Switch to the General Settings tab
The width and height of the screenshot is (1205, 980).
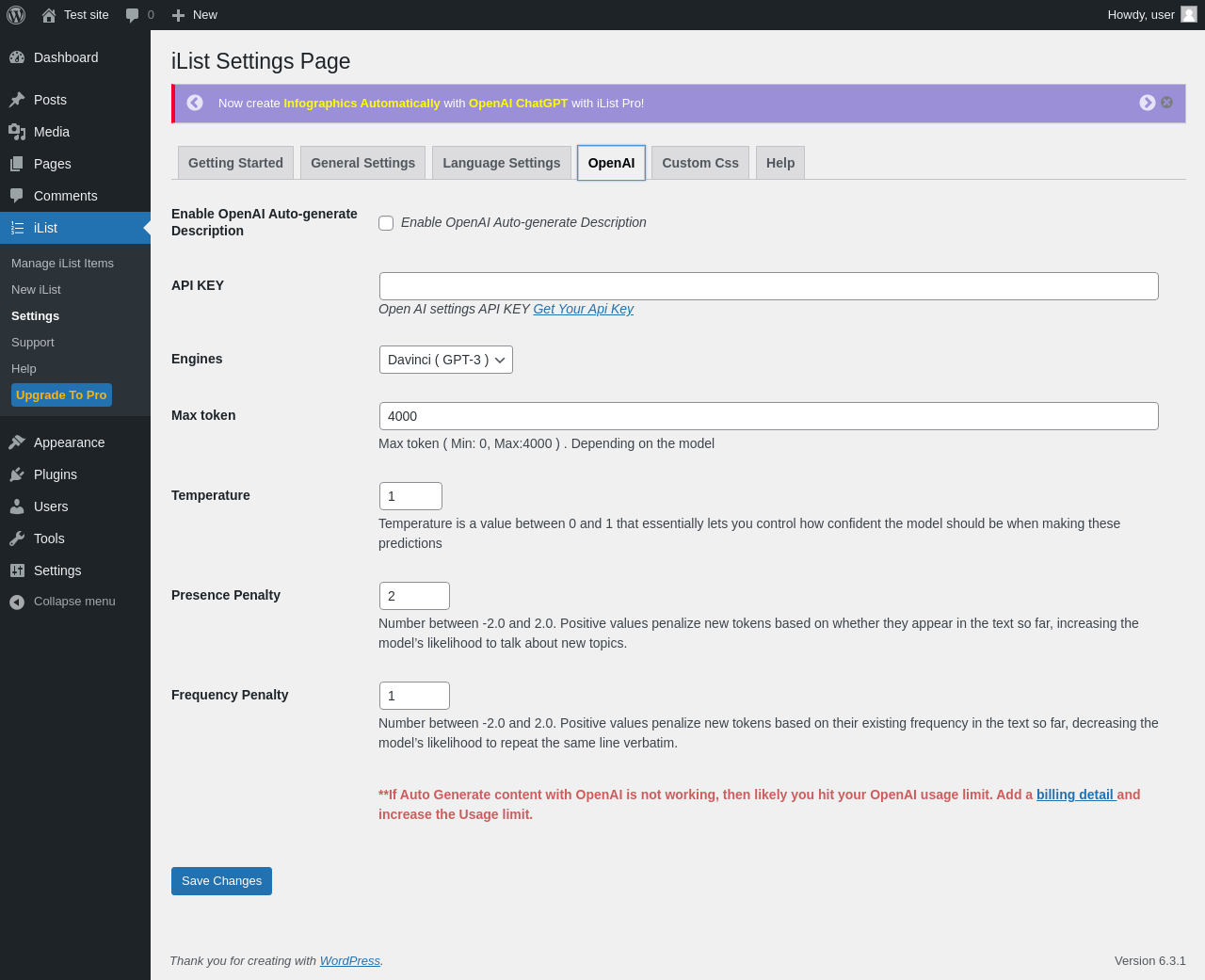pos(363,163)
